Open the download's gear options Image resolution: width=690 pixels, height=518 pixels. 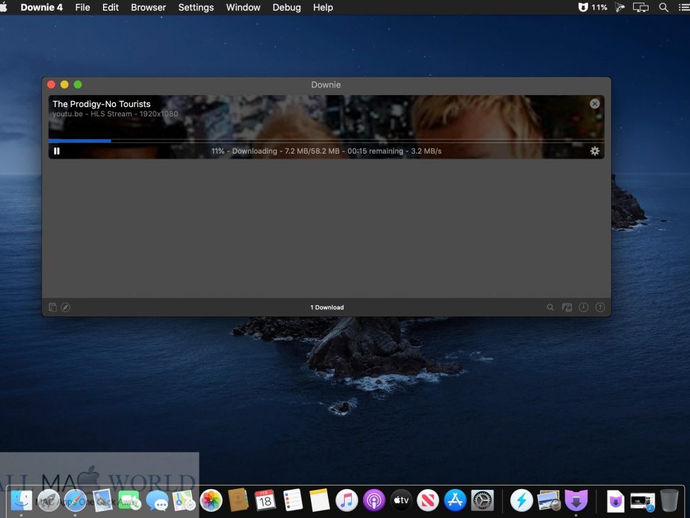click(595, 151)
